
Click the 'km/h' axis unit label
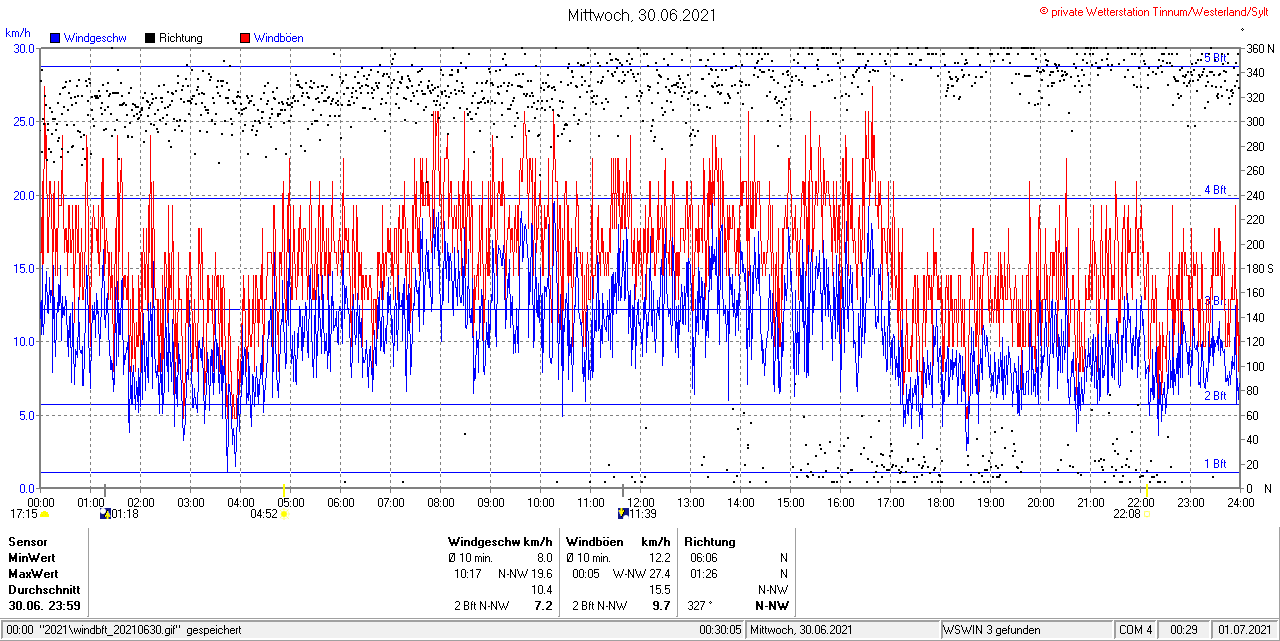(x=18, y=33)
